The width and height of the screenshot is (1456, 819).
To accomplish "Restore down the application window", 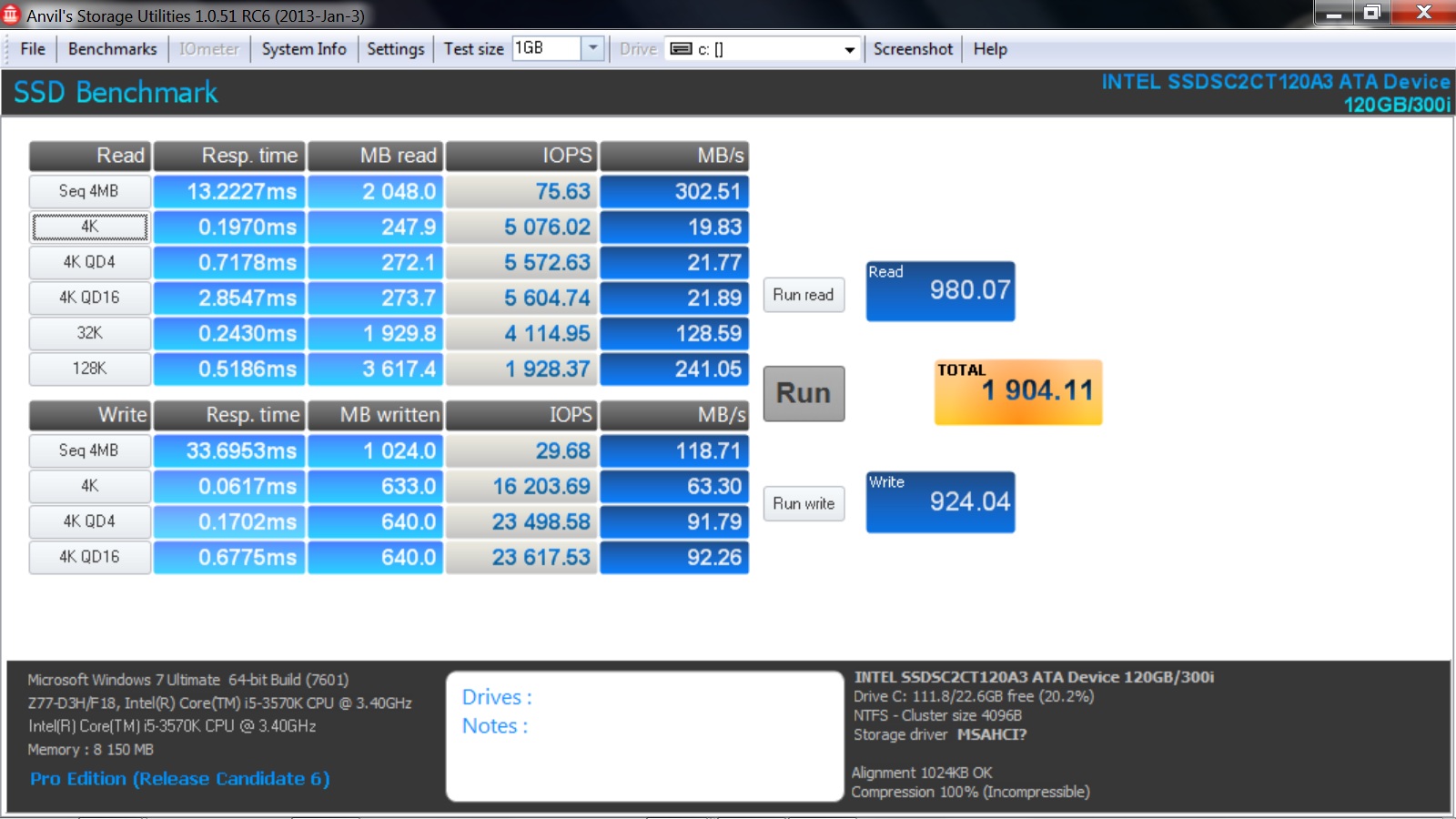I will [x=1371, y=13].
